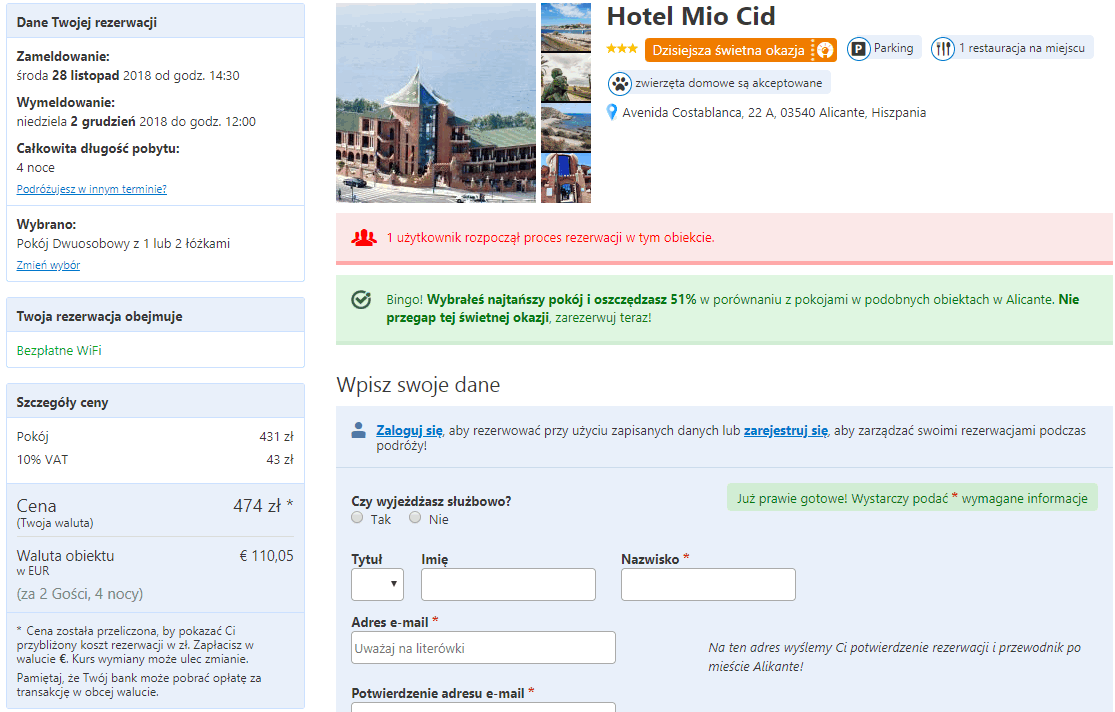Expand 'Podróżujesz w innym terminie?' options
Image resolution: width=1115 pixels, height=712 pixels.
(90, 188)
